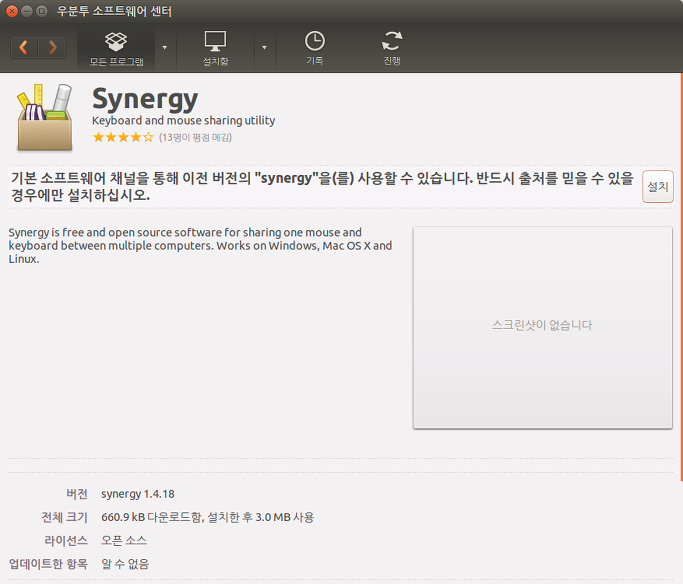The height and width of the screenshot is (584, 683).
Task: Open the 설치함 (Installed) view
Action: click(216, 48)
